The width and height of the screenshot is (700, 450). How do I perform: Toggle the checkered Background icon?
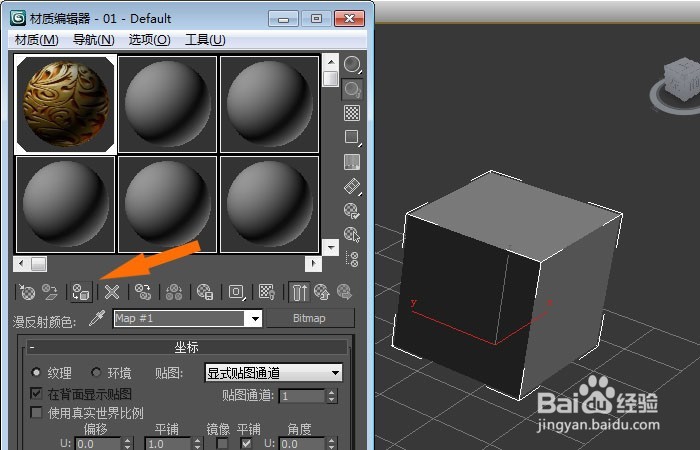pyautogui.click(x=352, y=113)
